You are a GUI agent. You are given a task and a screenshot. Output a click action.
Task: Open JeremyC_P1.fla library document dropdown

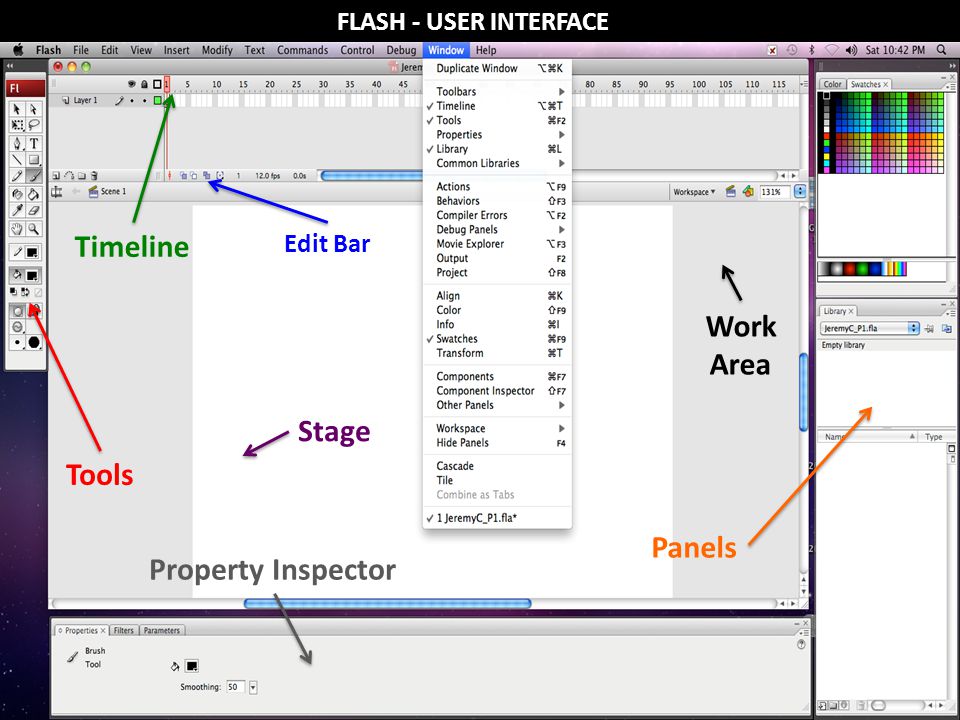click(869, 328)
